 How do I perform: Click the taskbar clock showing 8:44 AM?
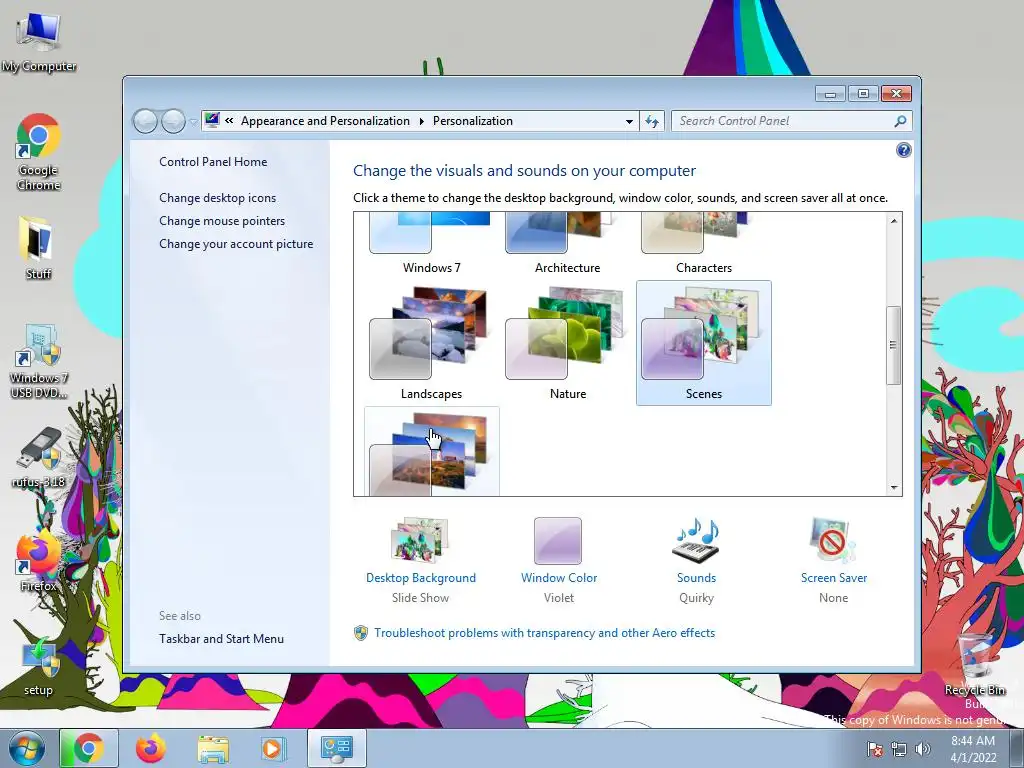click(x=973, y=749)
